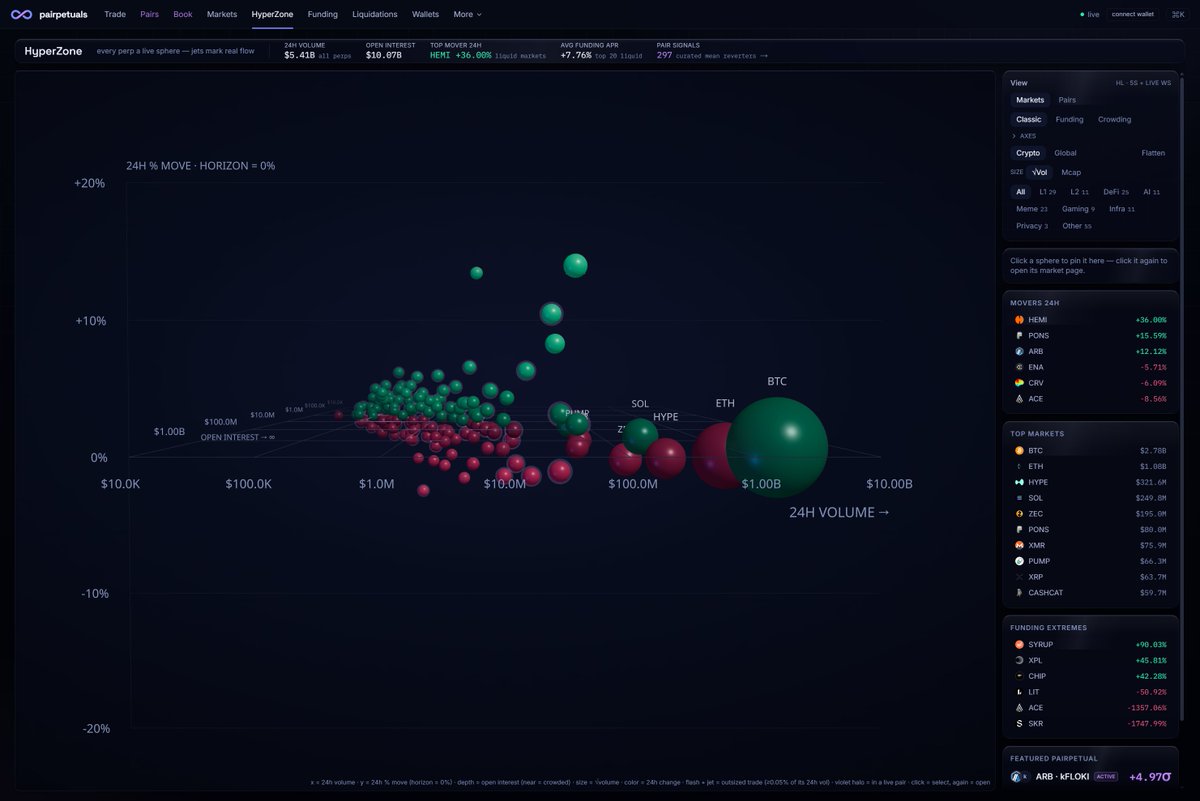Select the Crypto axes option
This screenshot has width=1200, height=801.
click(x=1028, y=153)
